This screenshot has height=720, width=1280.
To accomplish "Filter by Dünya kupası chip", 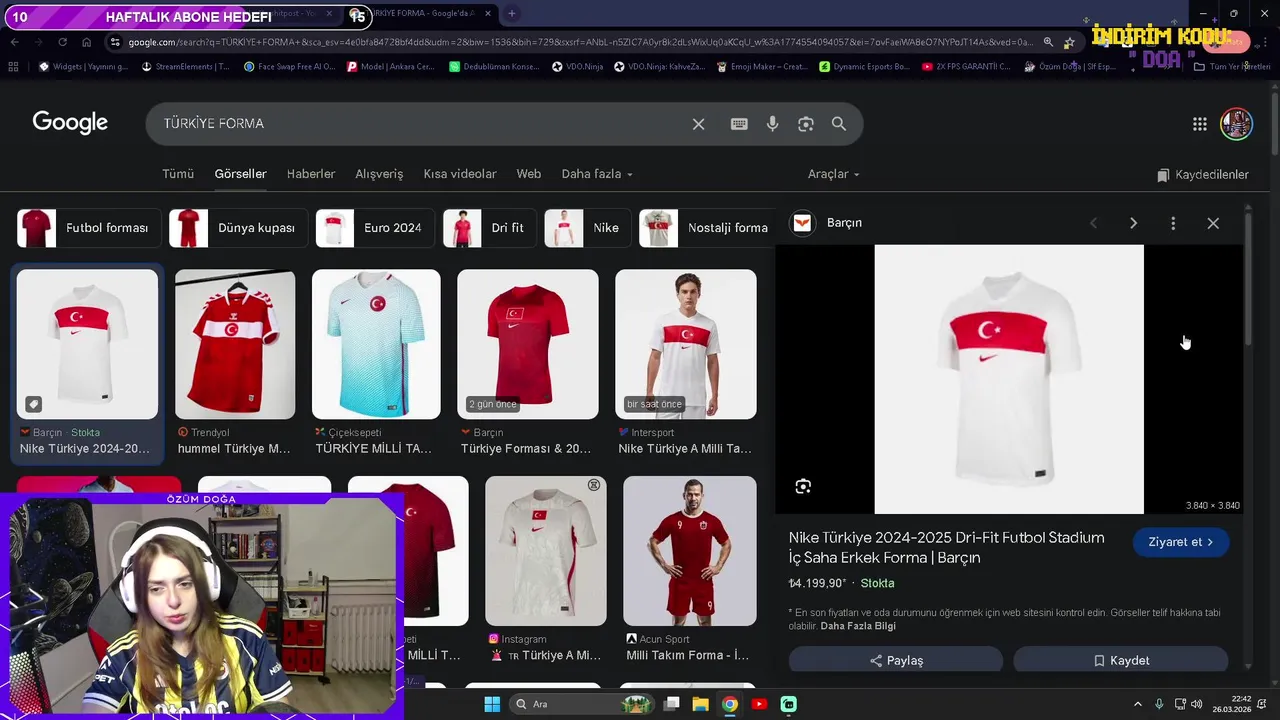I will tap(237, 228).
